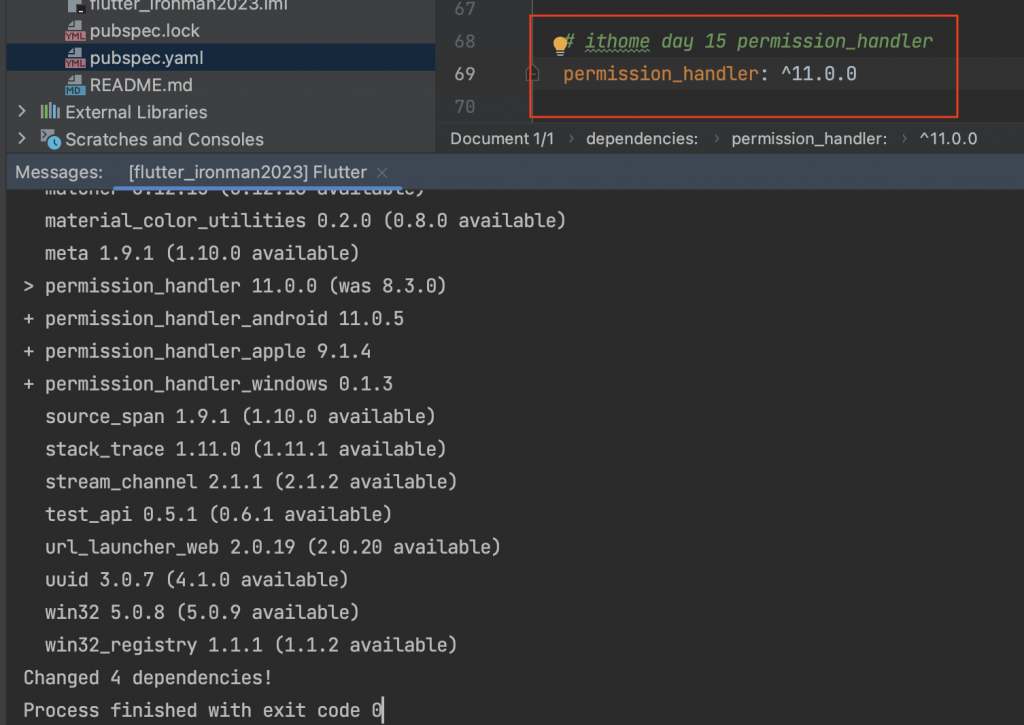The image size is (1024, 725).
Task: Click the pubspec.lock YML file icon
Action: pos(75,31)
